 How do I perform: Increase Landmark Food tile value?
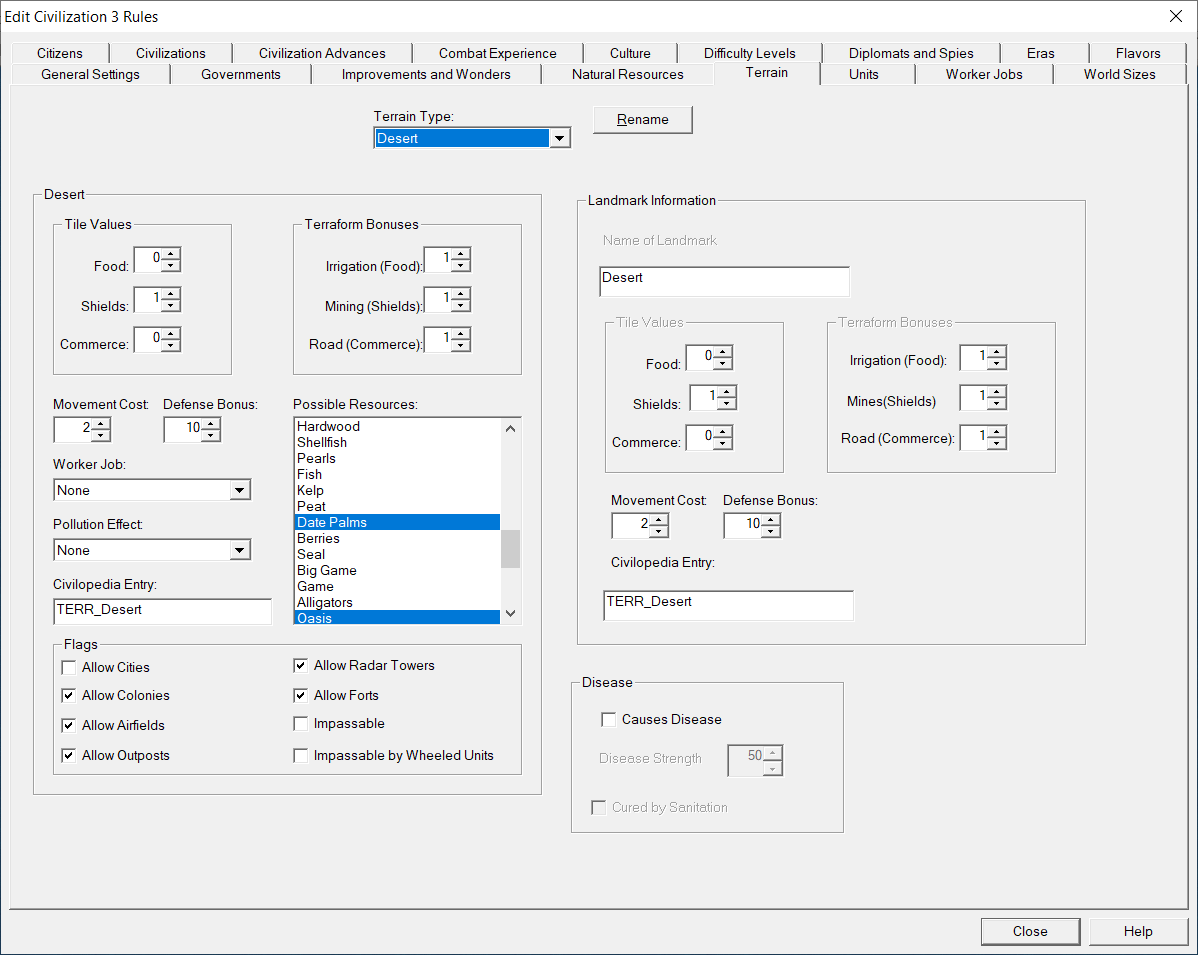(x=723, y=351)
